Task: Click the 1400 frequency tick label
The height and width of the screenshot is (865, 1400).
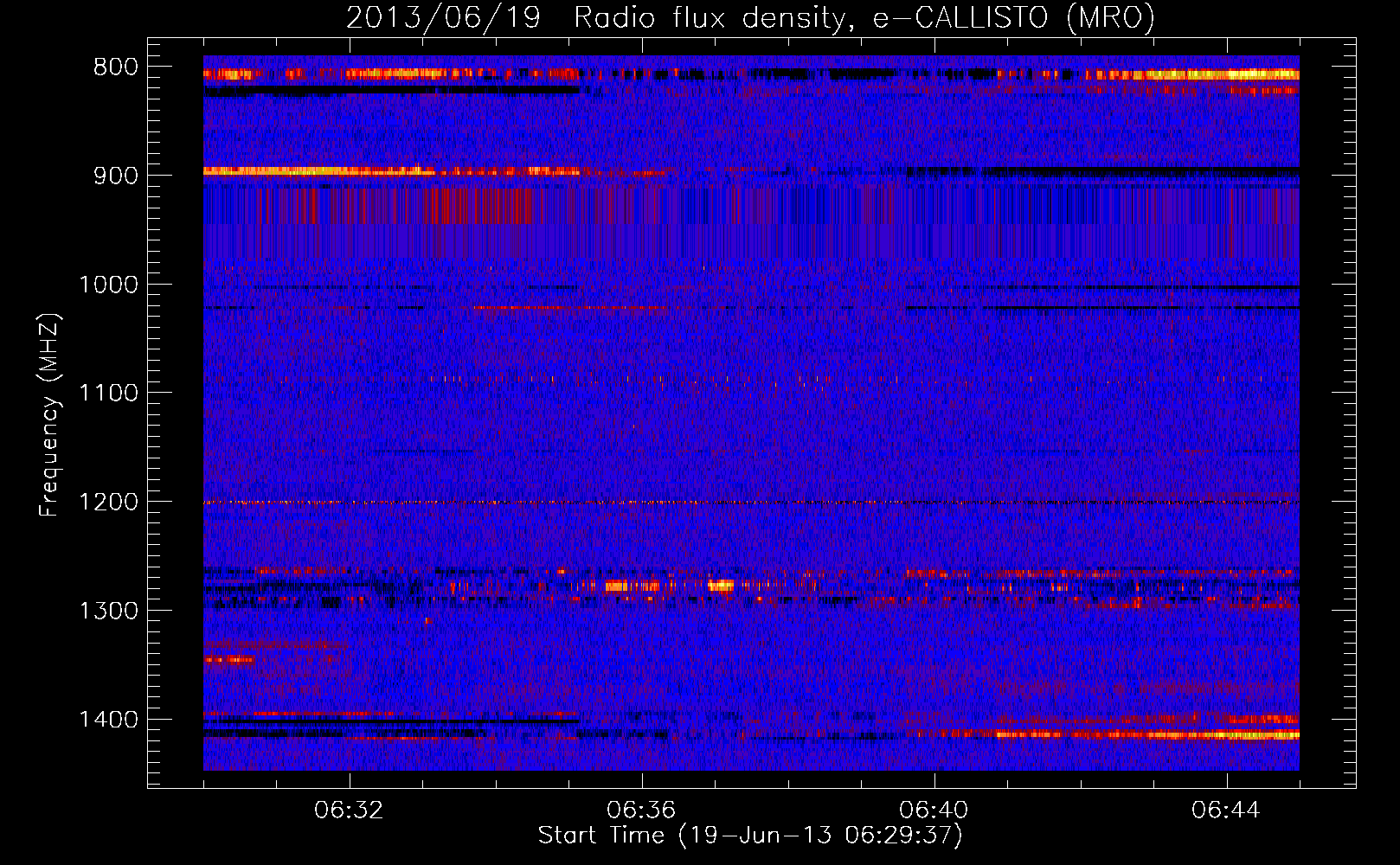Action: (x=108, y=720)
